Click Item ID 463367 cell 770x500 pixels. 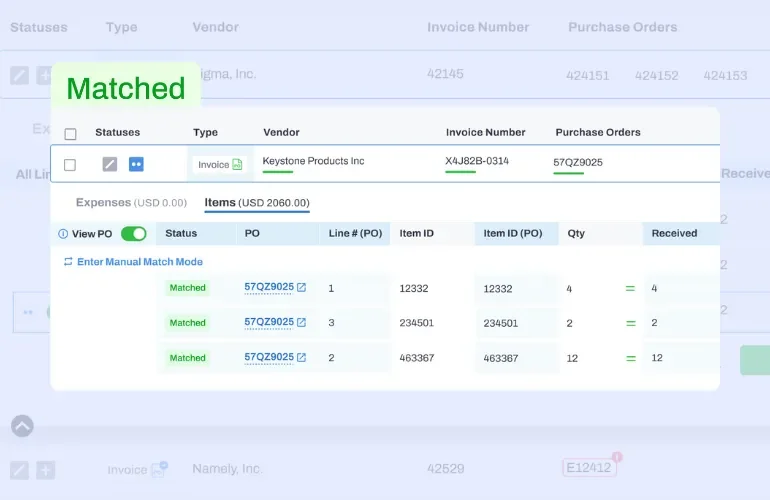click(x=416, y=358)
